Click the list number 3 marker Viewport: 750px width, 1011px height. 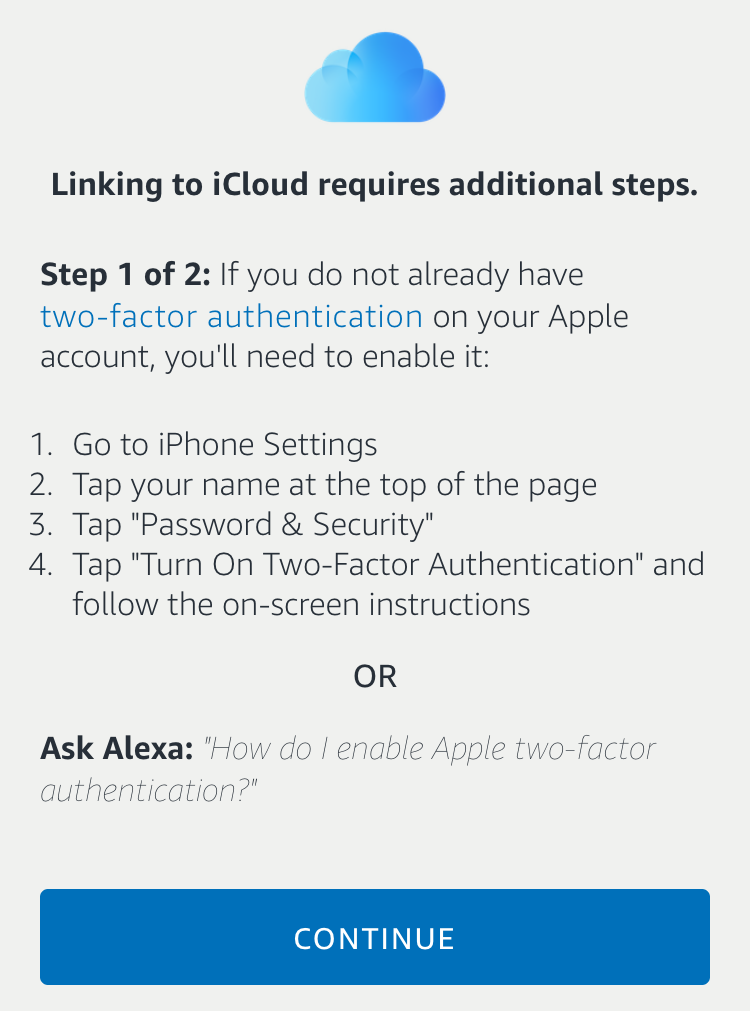click(x=41, y=526)
